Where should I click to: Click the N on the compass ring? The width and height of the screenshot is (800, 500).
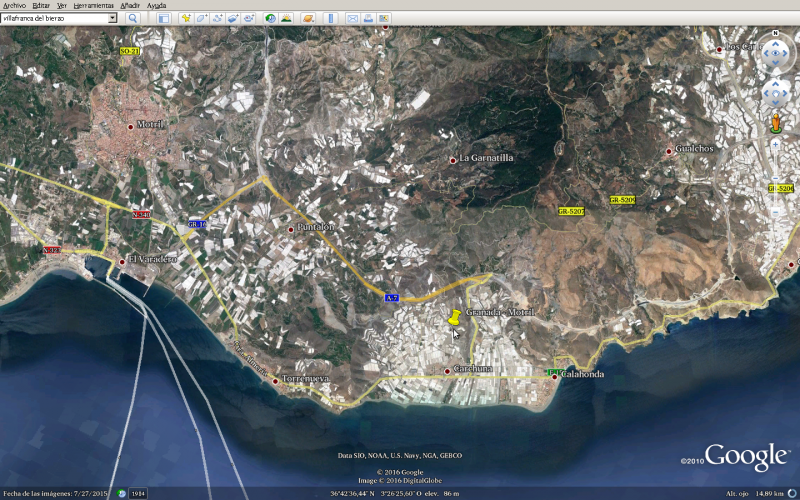tap(776, 35)
